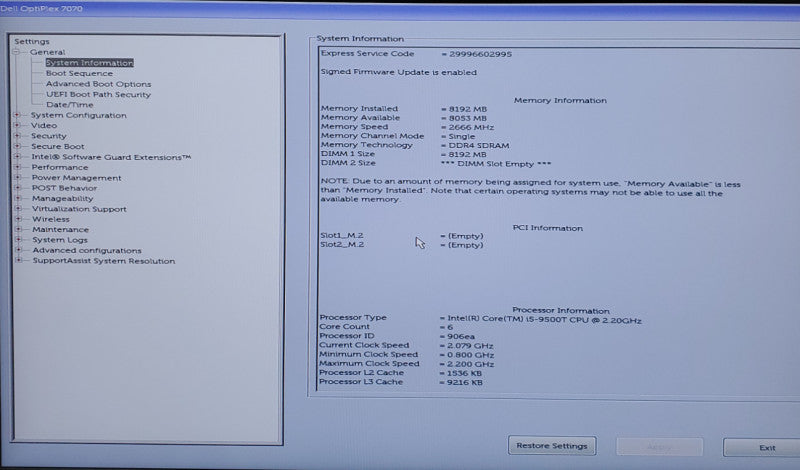Click the DIMM Slot Empty text
The height and width of the screenshot is (470, 800).
496,164
